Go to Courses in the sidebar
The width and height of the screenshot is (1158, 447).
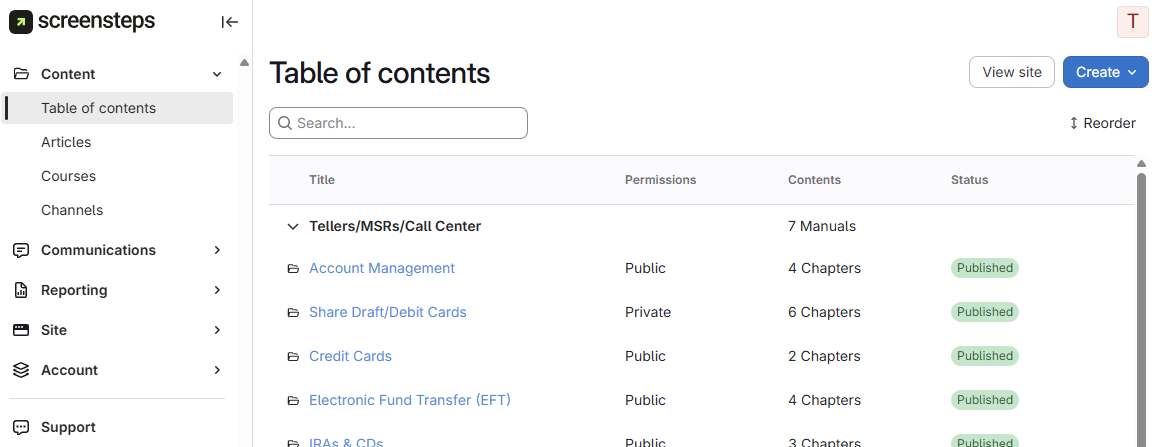(x=68, y=176)
